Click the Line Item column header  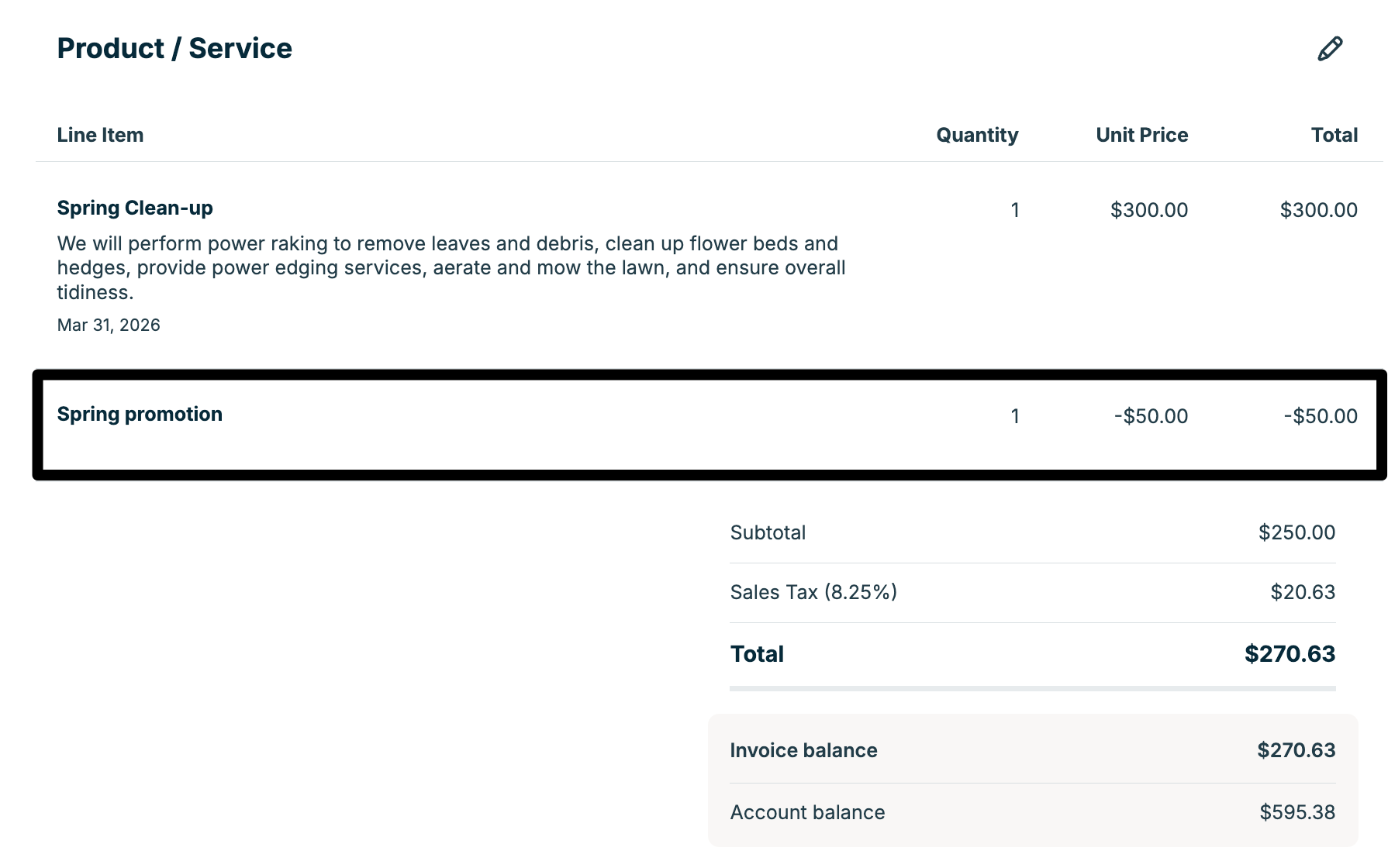click(100, 135)
